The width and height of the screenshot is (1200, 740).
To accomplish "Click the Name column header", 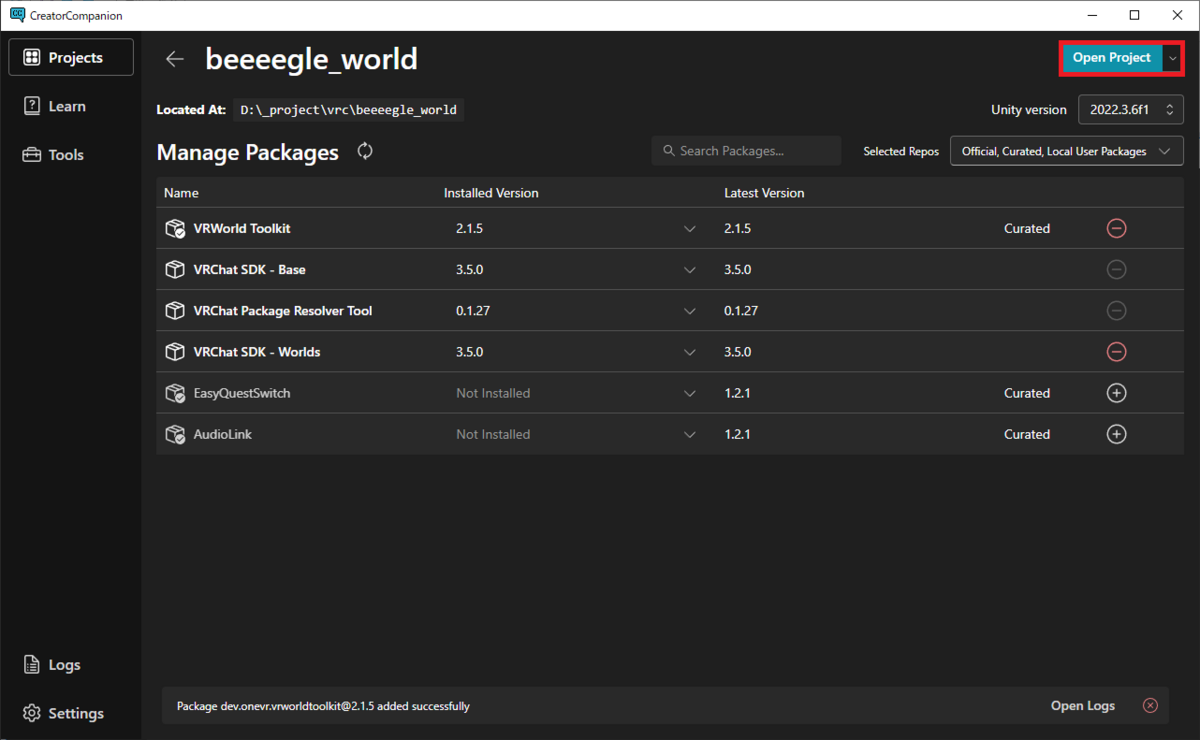I will pos(181,193).
